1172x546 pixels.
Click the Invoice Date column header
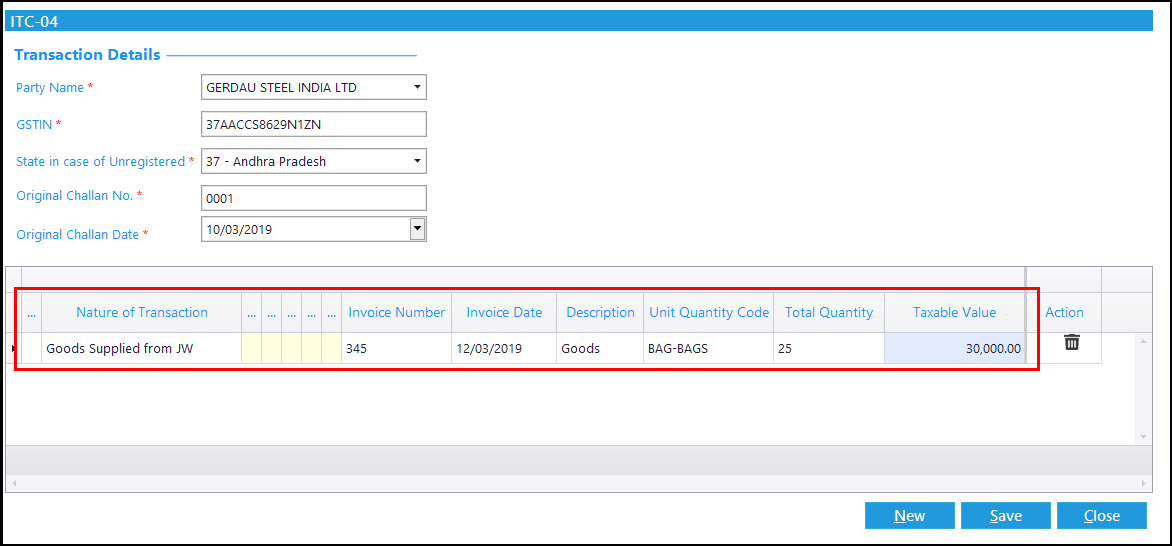[504, 312]
